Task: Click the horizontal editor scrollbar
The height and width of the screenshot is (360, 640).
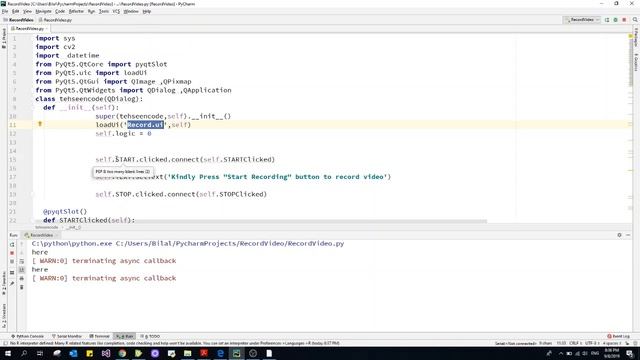Action: tap(261, 222)
